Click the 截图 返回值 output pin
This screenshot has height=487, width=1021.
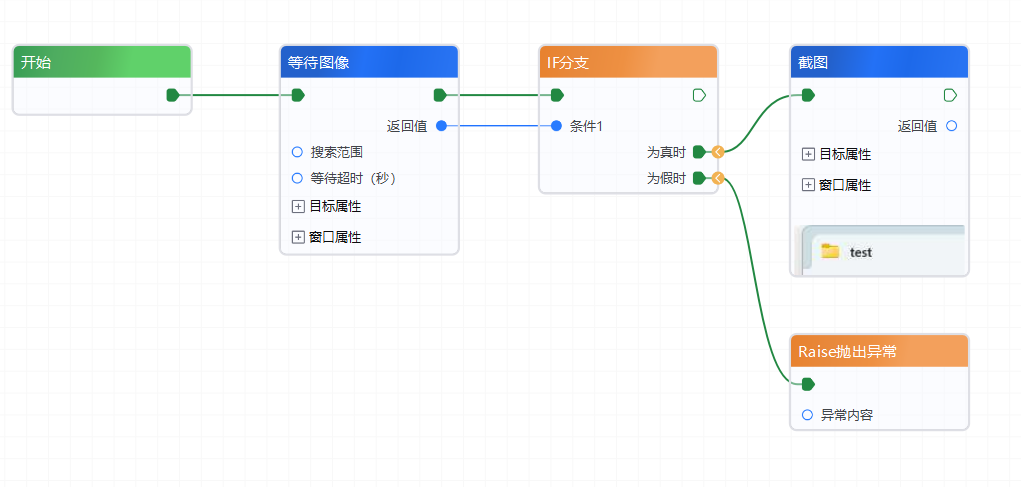(951, 126)
